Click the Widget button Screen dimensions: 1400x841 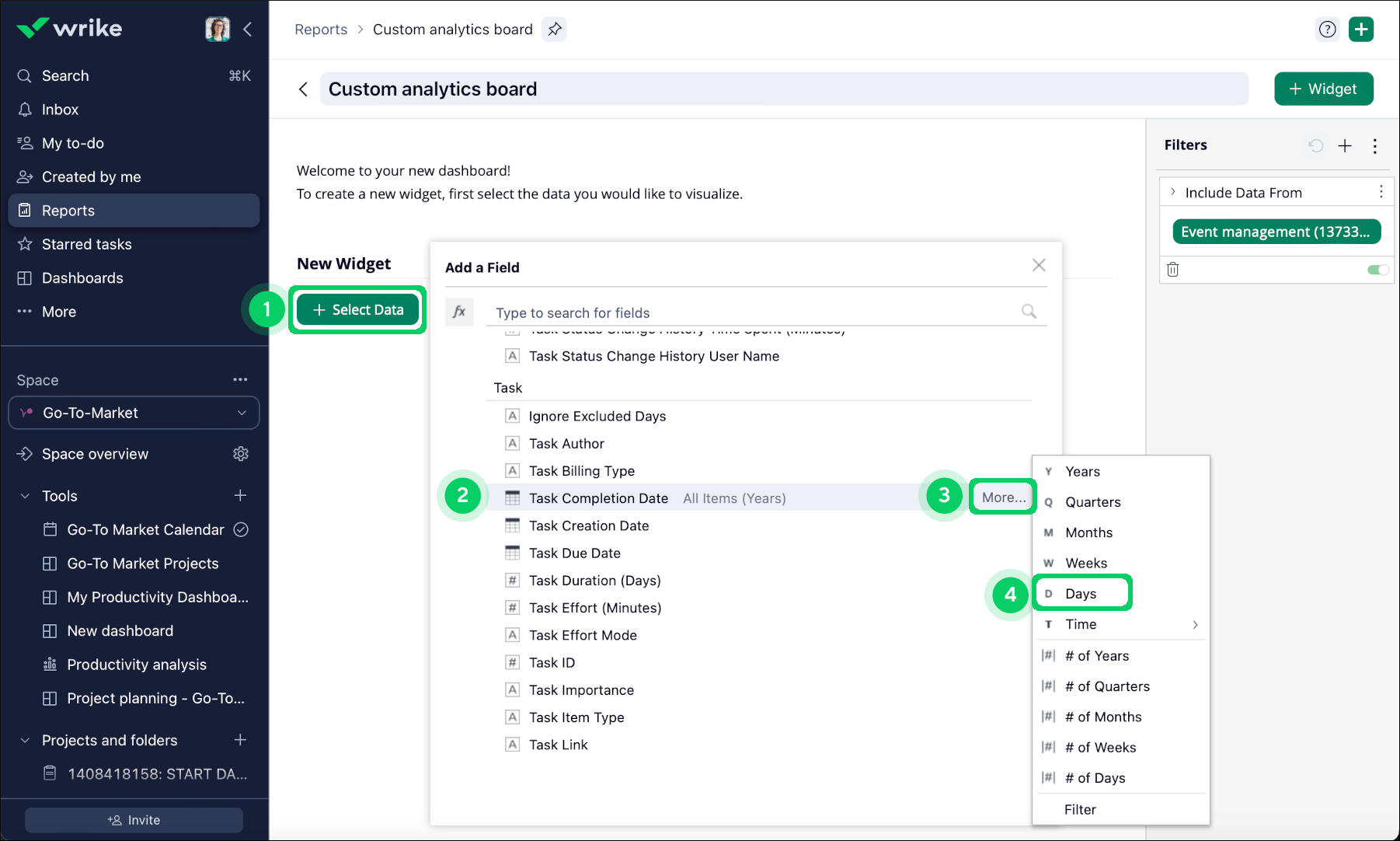point(1323,89)
